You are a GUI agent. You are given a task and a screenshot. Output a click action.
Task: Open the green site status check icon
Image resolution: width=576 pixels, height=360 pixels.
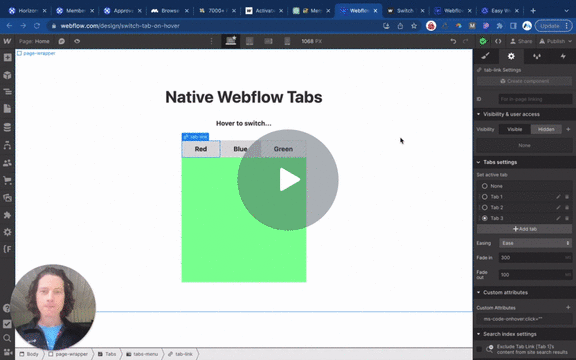pos(483,41)
